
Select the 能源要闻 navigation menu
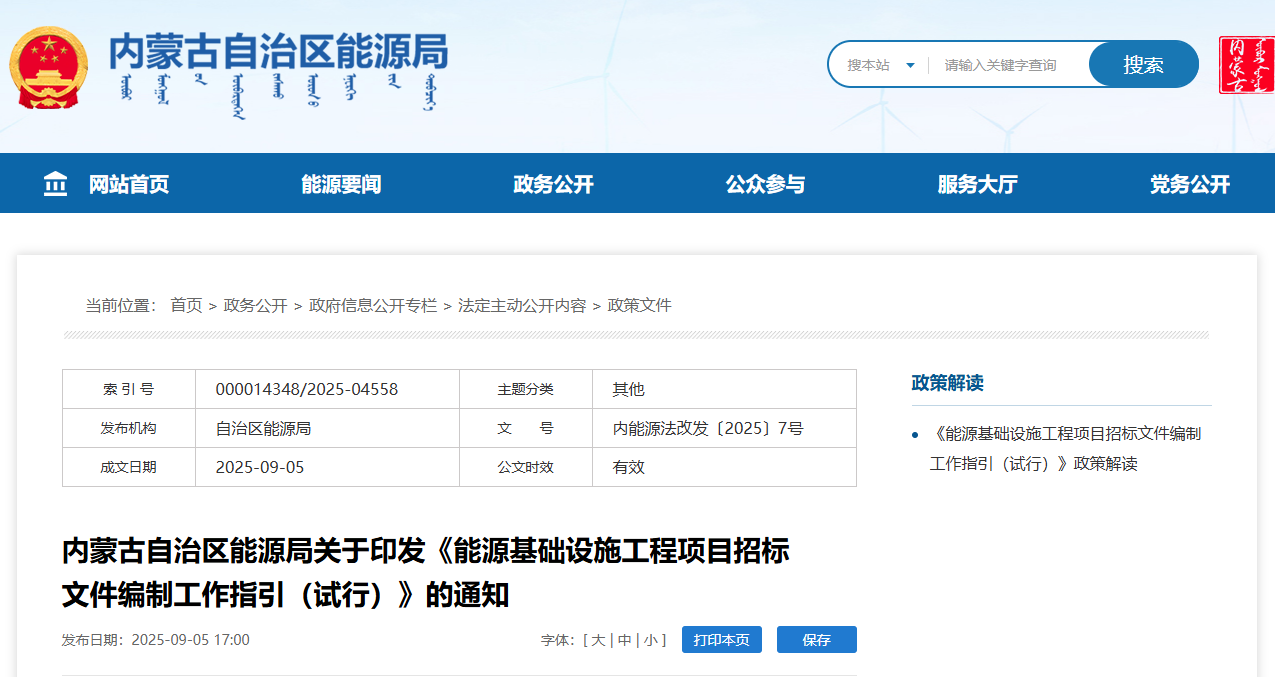(x=339, y=183)
